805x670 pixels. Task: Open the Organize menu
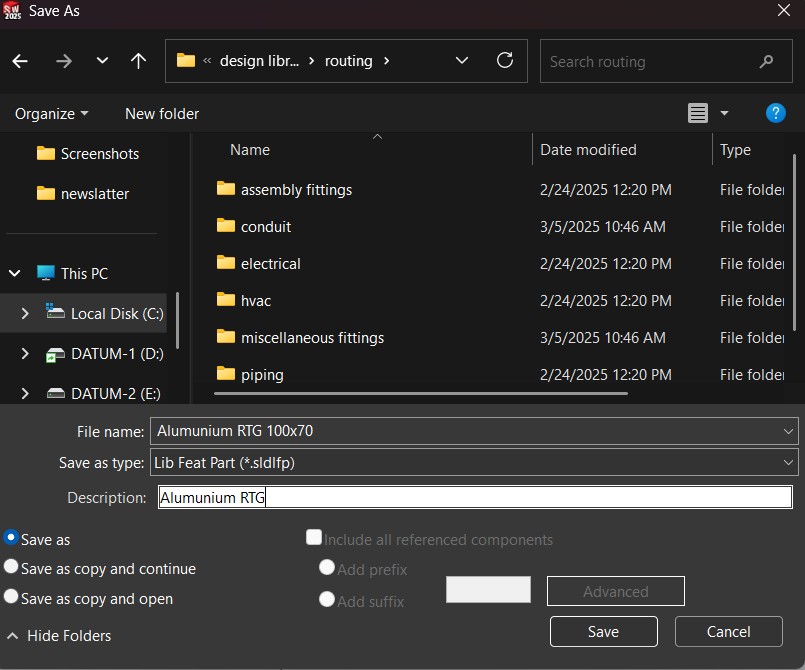coord(51,114)
